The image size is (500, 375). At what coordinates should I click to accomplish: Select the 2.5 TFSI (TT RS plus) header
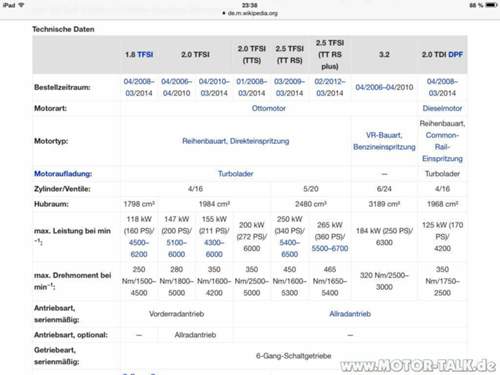pyautogui.click(x=330, y=54)
